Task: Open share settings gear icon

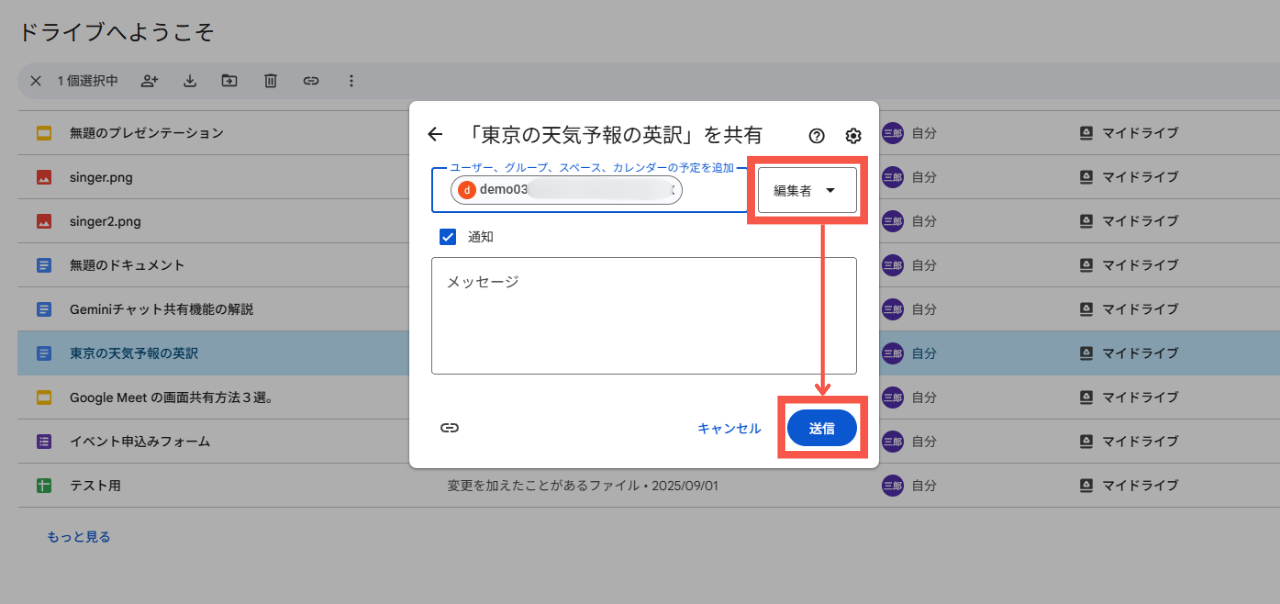Action: tap(853, 136)
